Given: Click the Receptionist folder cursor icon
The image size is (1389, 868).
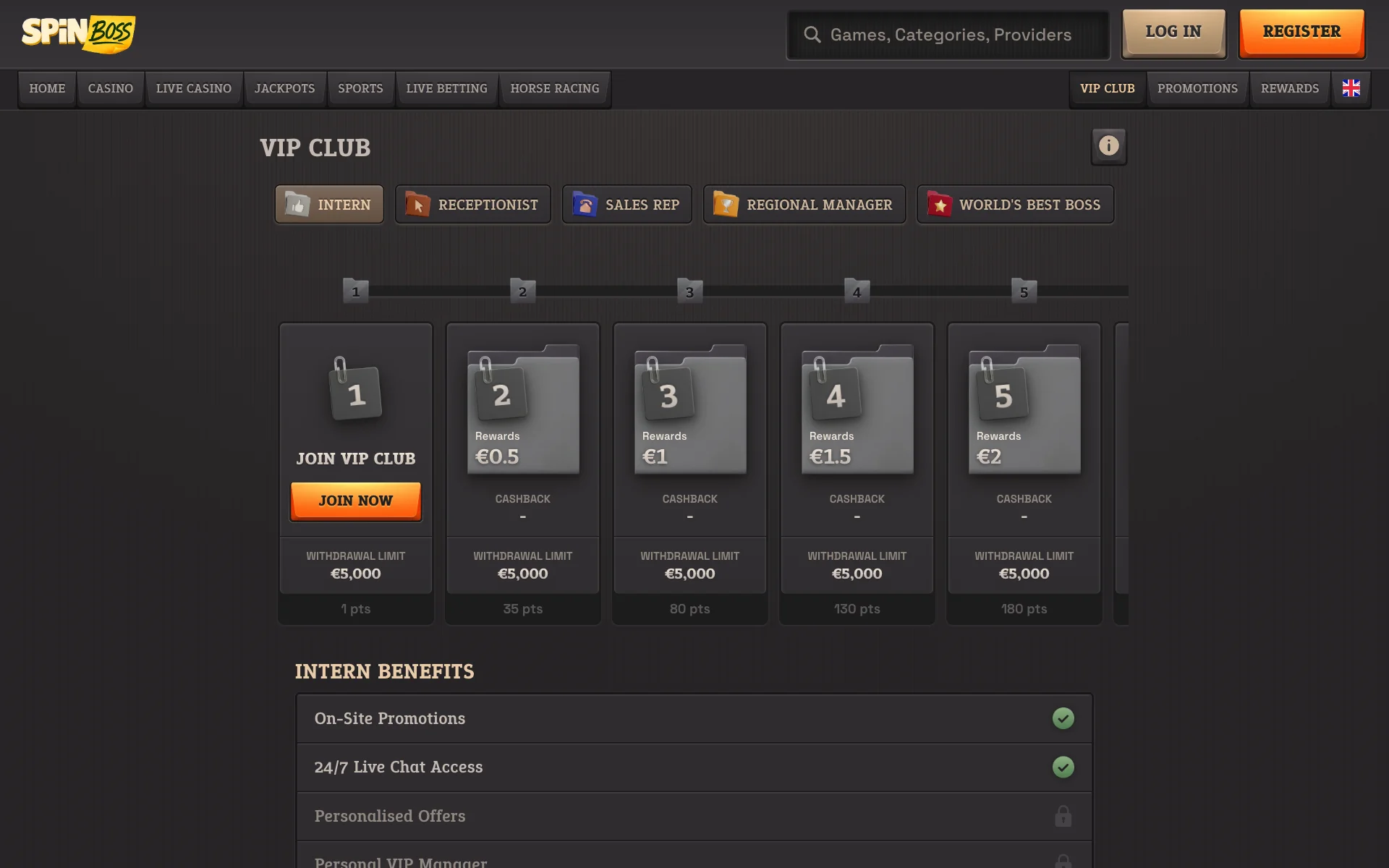Looking at the screenshot, I should click(x=417, y=205).
